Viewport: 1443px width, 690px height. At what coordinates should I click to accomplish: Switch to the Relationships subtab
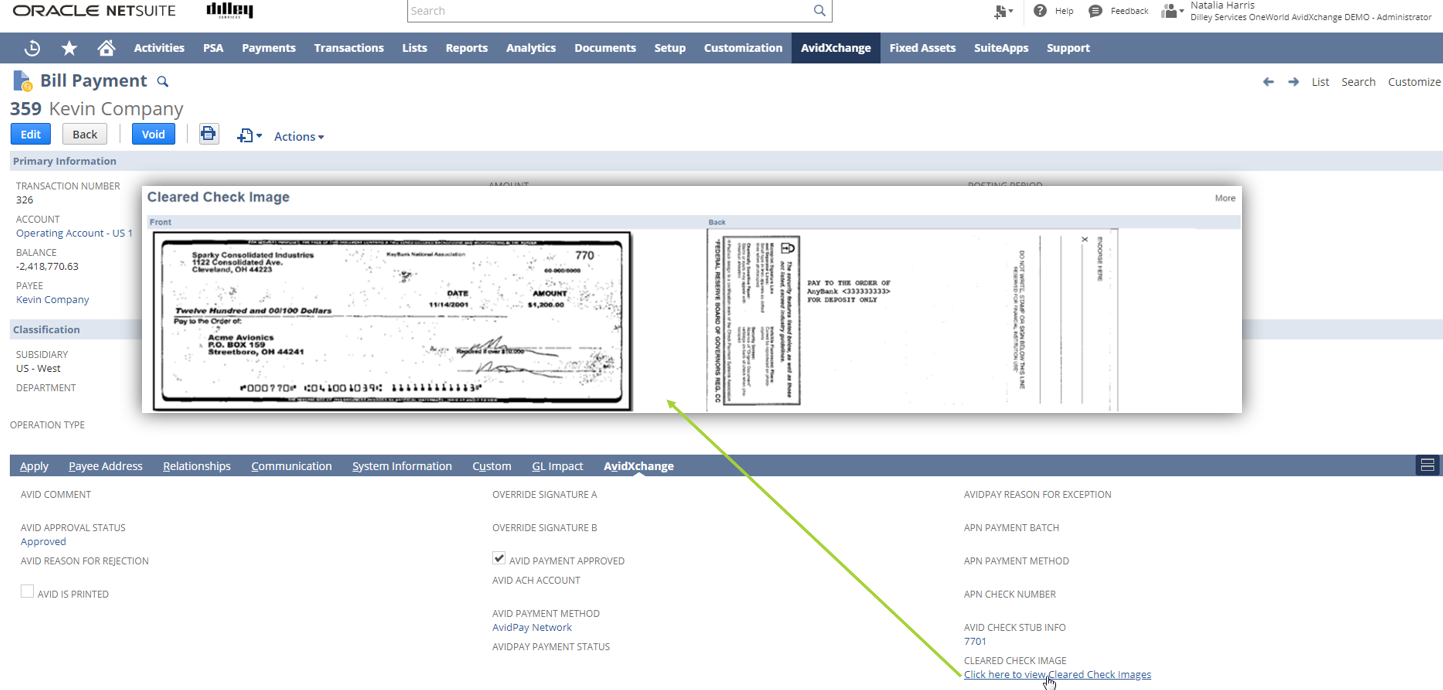tap(197, 466)
